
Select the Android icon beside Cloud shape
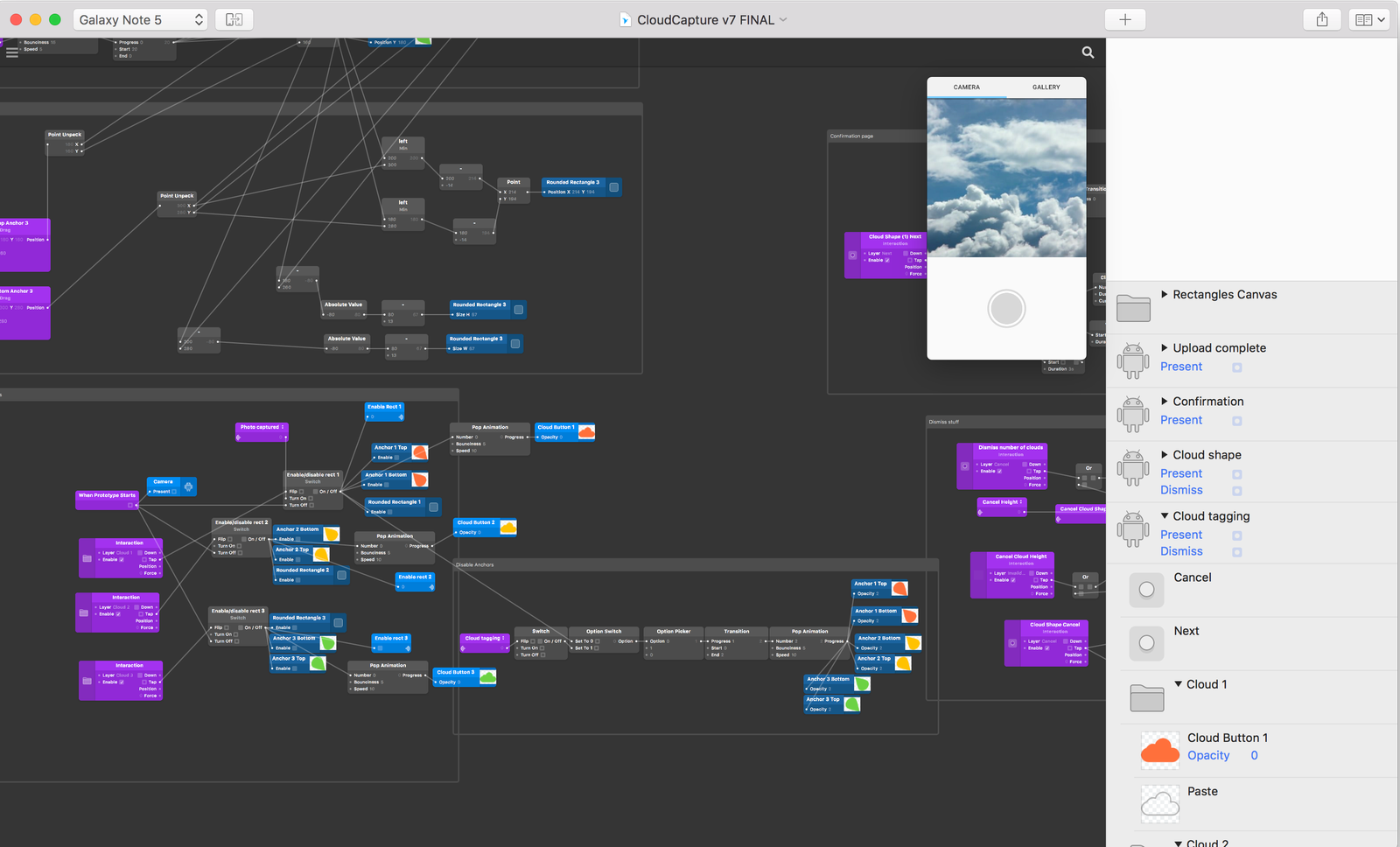(x=1133, y=467)
